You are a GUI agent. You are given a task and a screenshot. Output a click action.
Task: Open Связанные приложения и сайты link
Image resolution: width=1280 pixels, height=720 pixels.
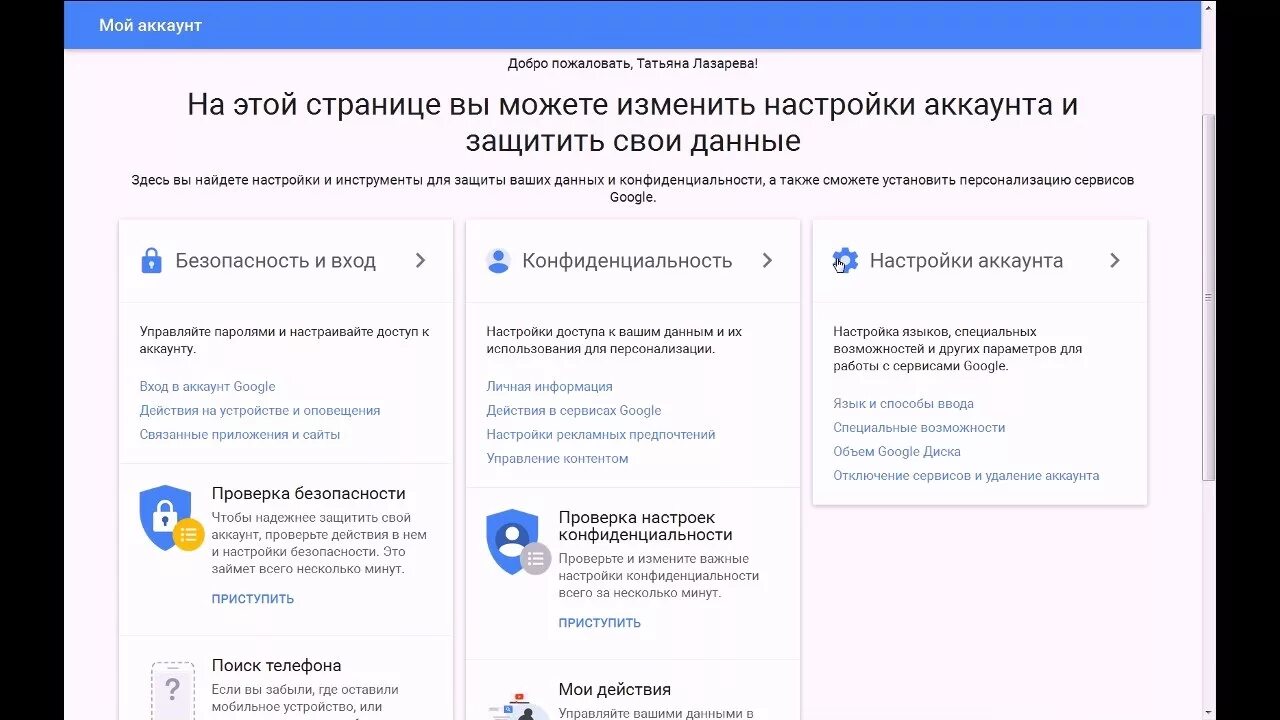[x=240, y=435]
